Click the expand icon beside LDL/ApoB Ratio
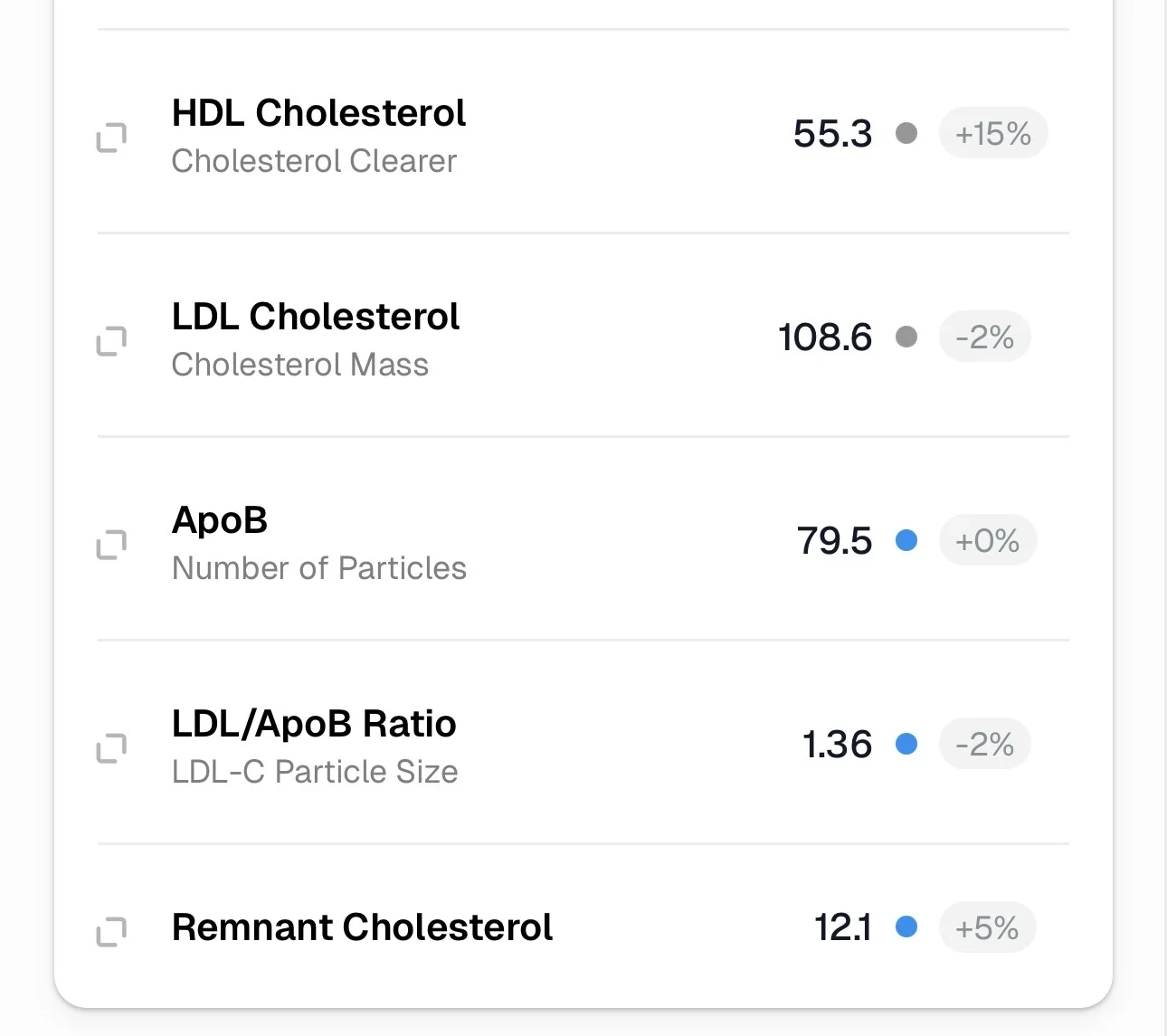The image size is (1167, 1036). pyautogui.click(x=111, y=748)
